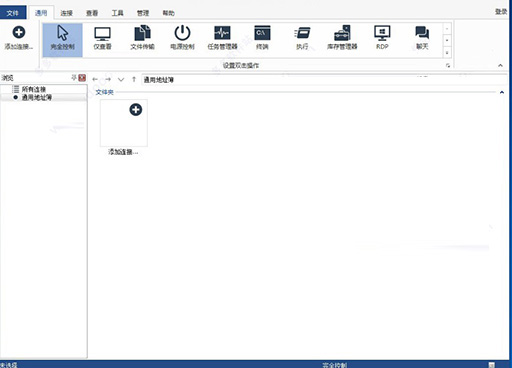The height and width of the screenshot is (368, 512).
Task: Open the navigation history dropdown chevron
Action: [x=121, y=79]
